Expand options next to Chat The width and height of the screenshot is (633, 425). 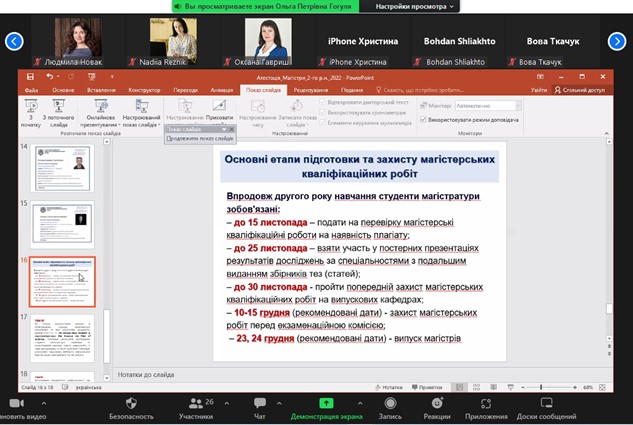pos(279,403)
